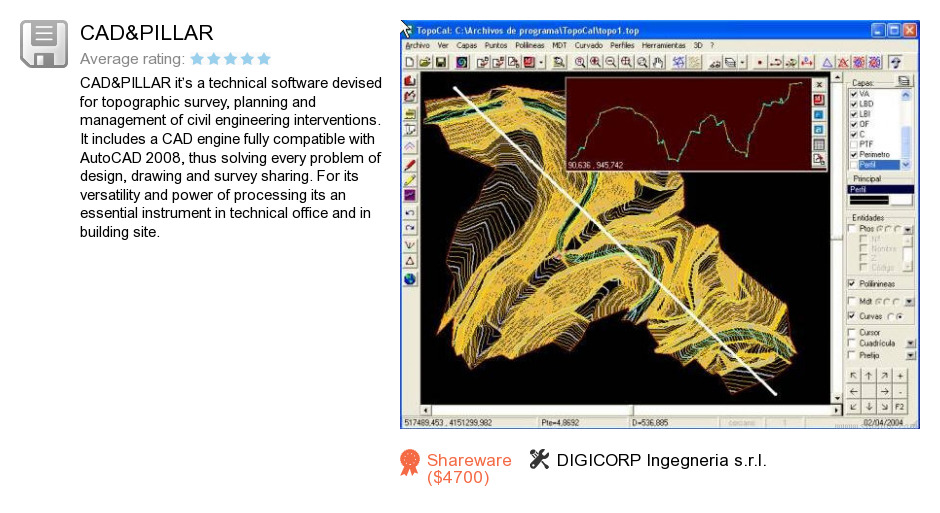The height and width of the screenshot is (513, 940).
Task: Click the floppy disk icon next to CAD&PILLAR
Action: (44, 44)
